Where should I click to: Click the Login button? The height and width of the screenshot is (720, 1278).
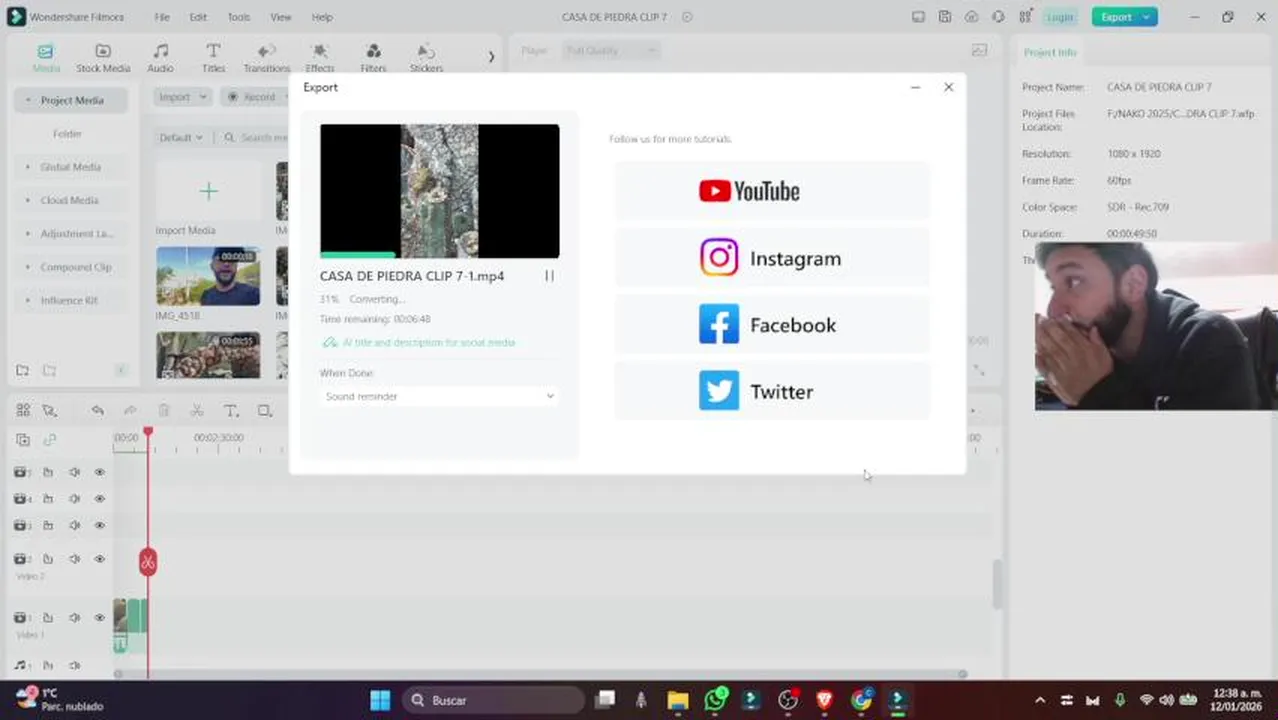click(1060, 17)
